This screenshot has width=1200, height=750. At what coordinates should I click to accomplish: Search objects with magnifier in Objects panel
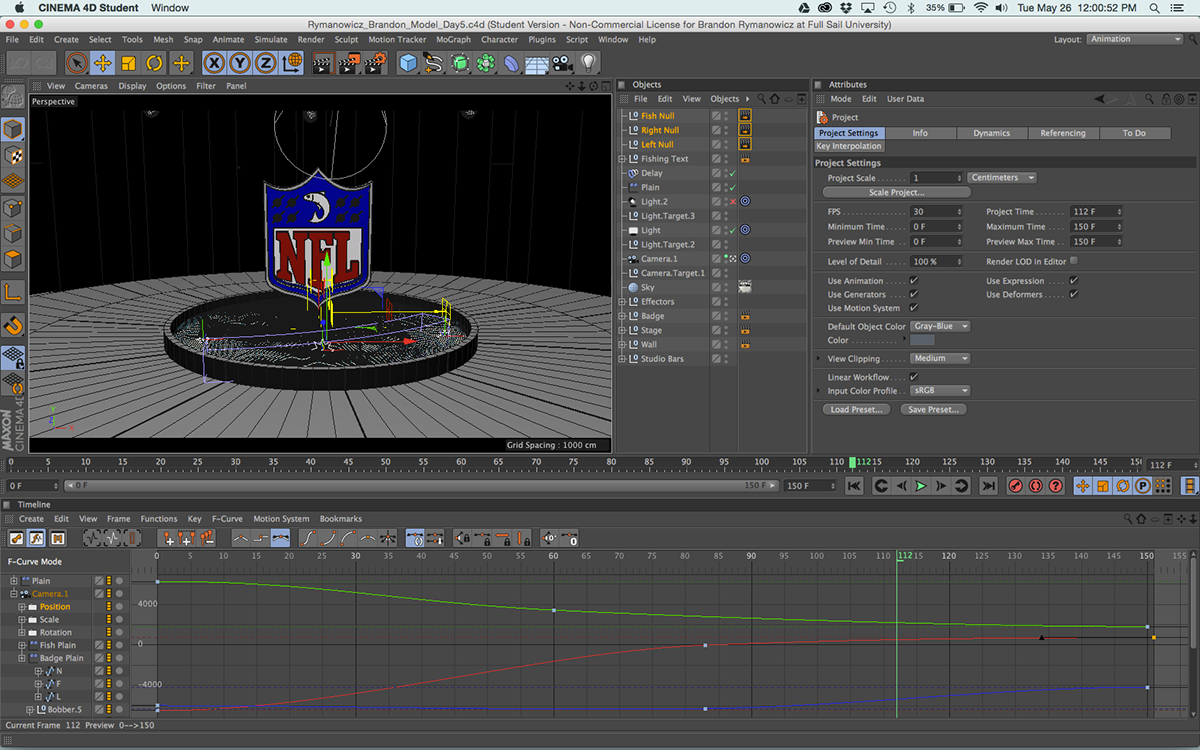point(760,99)
